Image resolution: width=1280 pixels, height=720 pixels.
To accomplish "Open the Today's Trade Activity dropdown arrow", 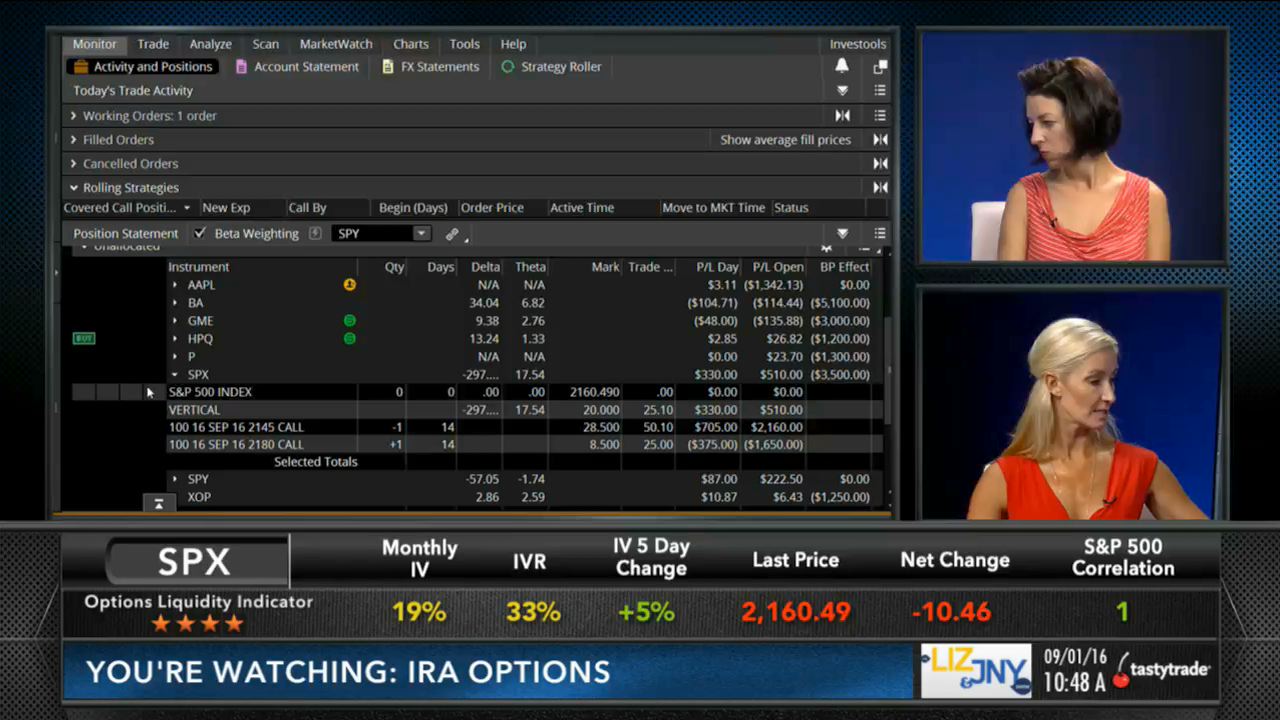I will 843,91.
